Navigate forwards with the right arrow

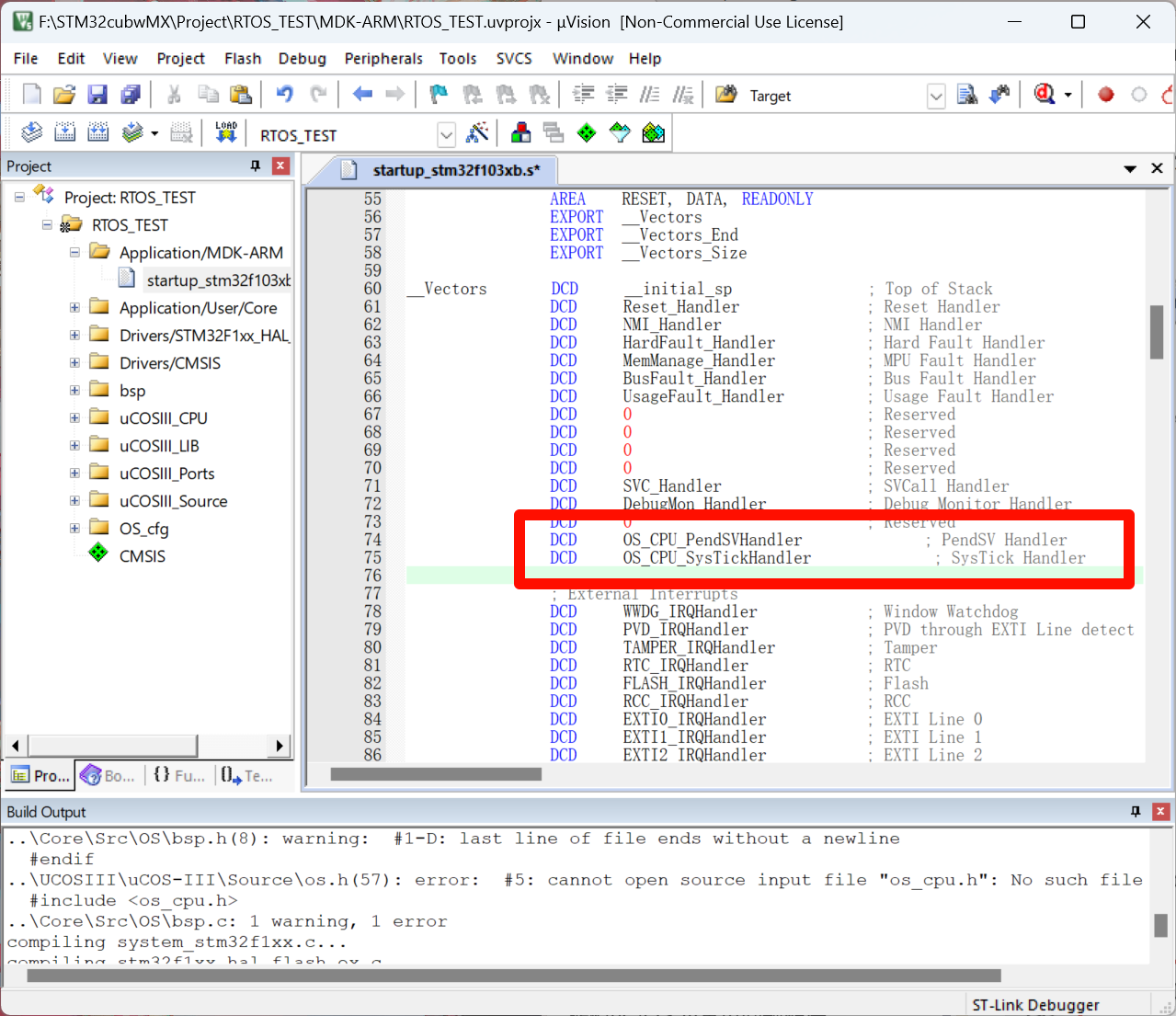[x=395, y=95]
